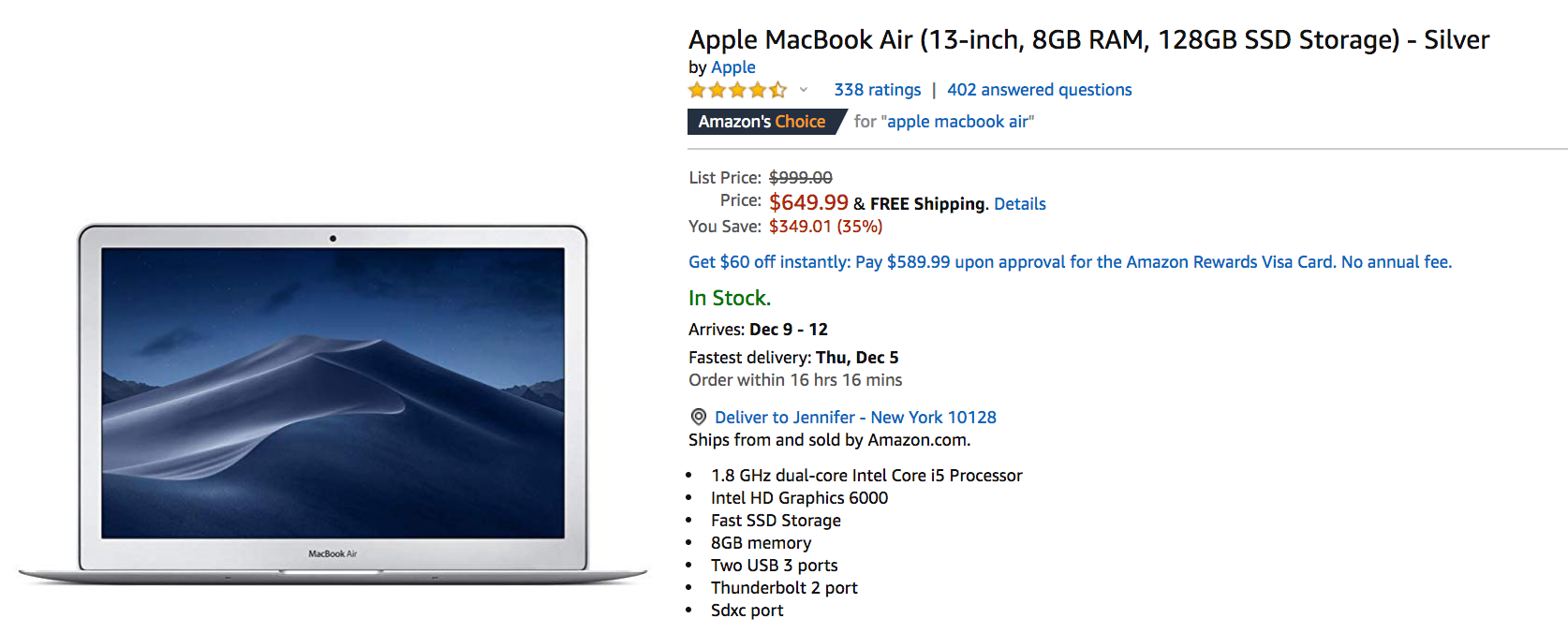
Task: Click the "apple macbook air" keyword link
Action: click(957, 122)
